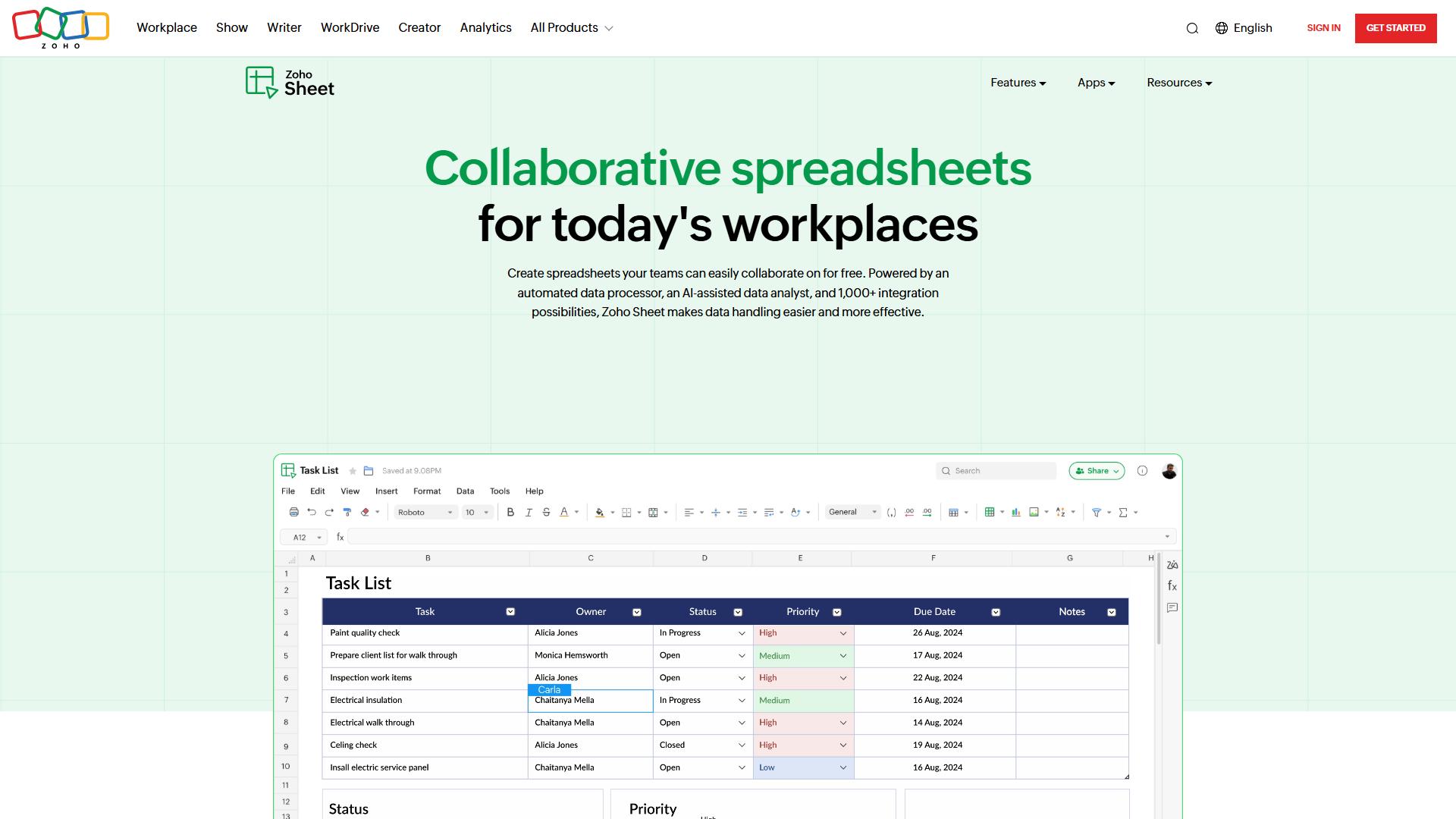Click the comments icon in right sidebar

click(x=1172, y=607)
